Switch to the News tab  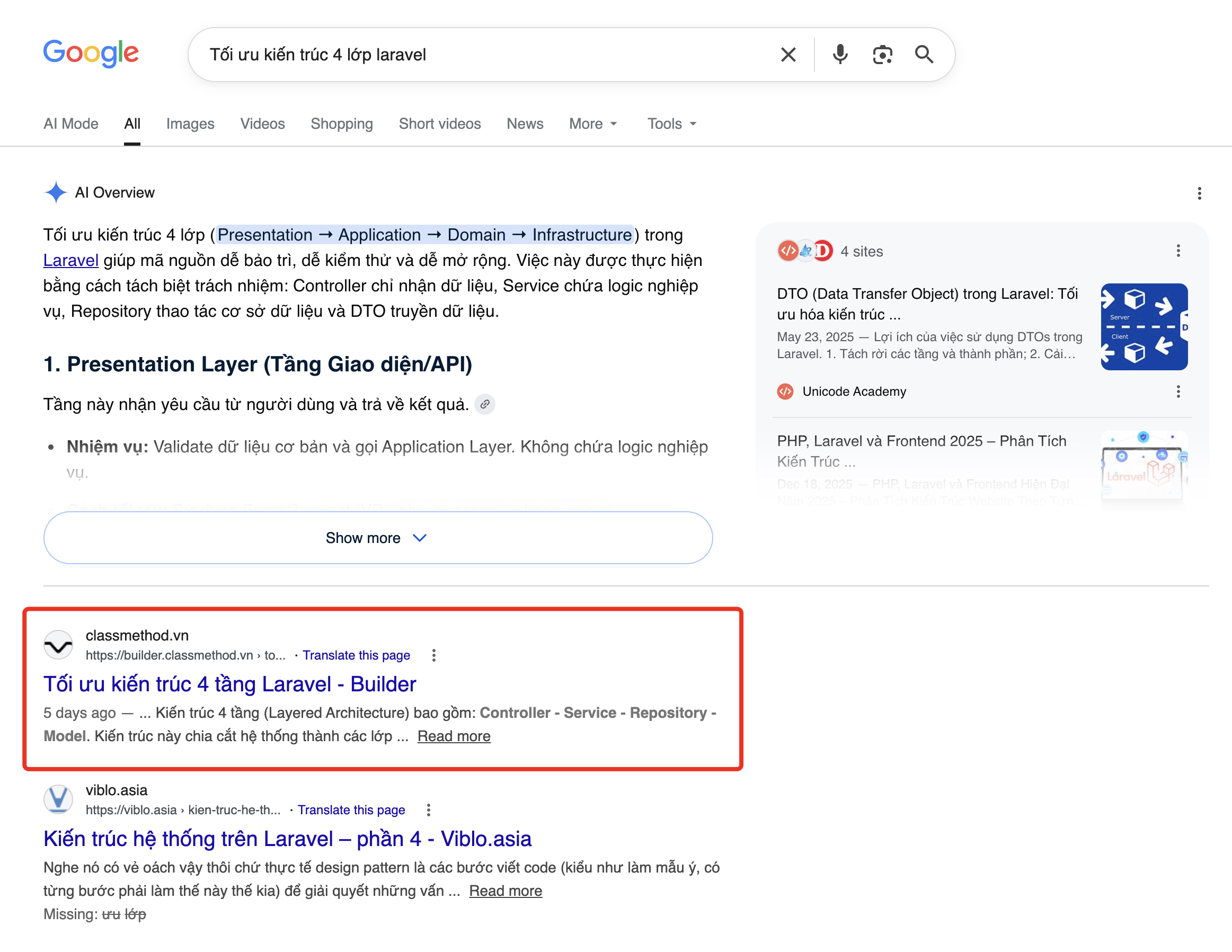(x=525, y=123)
